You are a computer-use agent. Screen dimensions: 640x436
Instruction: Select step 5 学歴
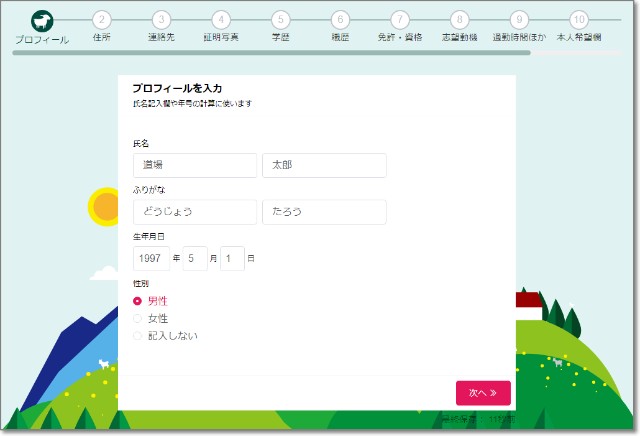point(281,20)
